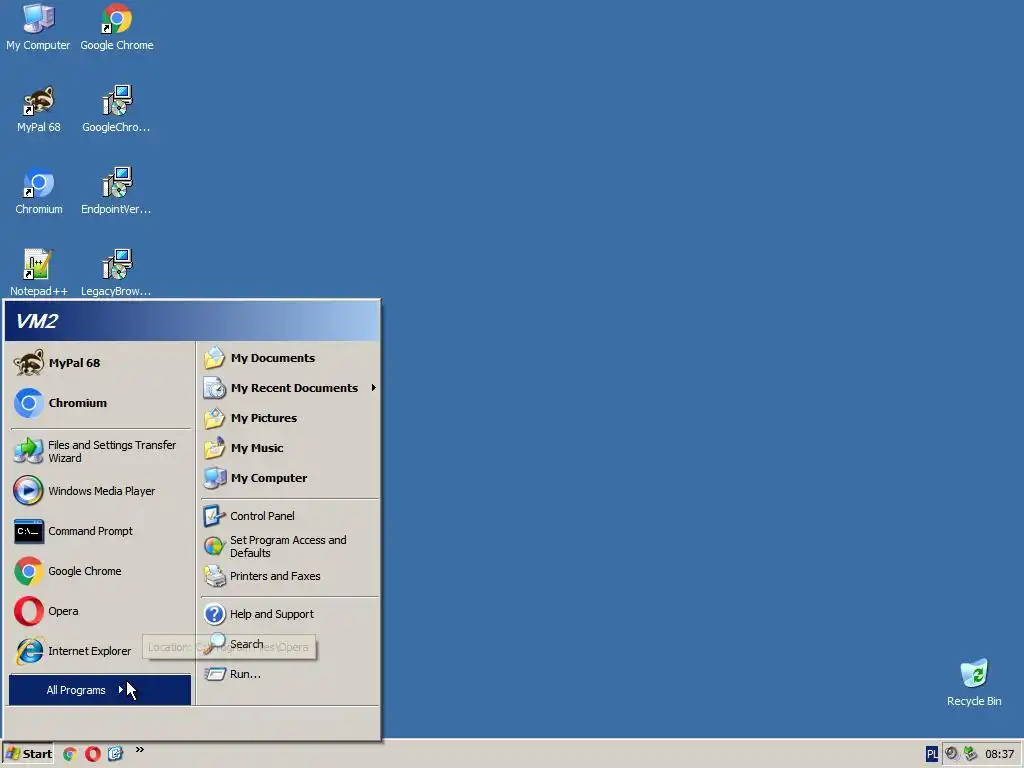The image size is (1024, 768).
Task: Select Notepad++ desktop shortcut
Action: (x=39, y=274)
